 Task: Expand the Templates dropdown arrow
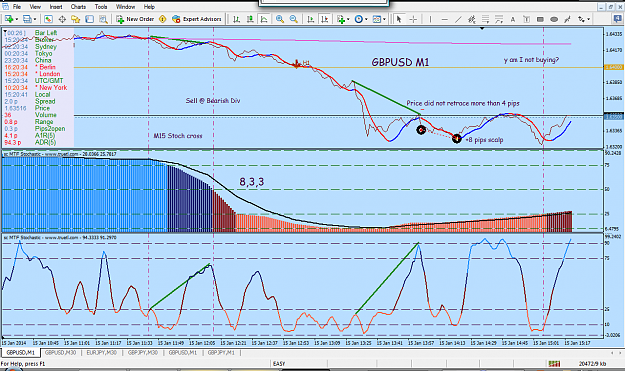384,19
